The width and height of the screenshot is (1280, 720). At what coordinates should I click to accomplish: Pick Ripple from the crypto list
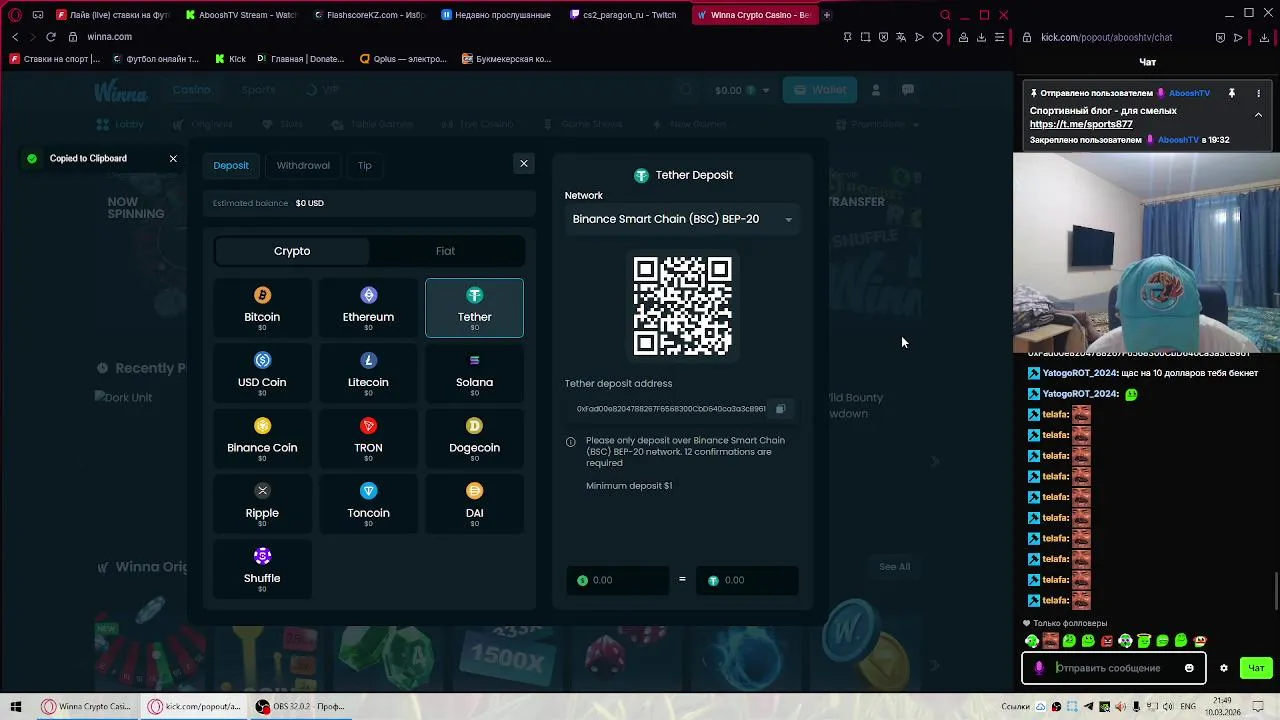pos(262,503)
